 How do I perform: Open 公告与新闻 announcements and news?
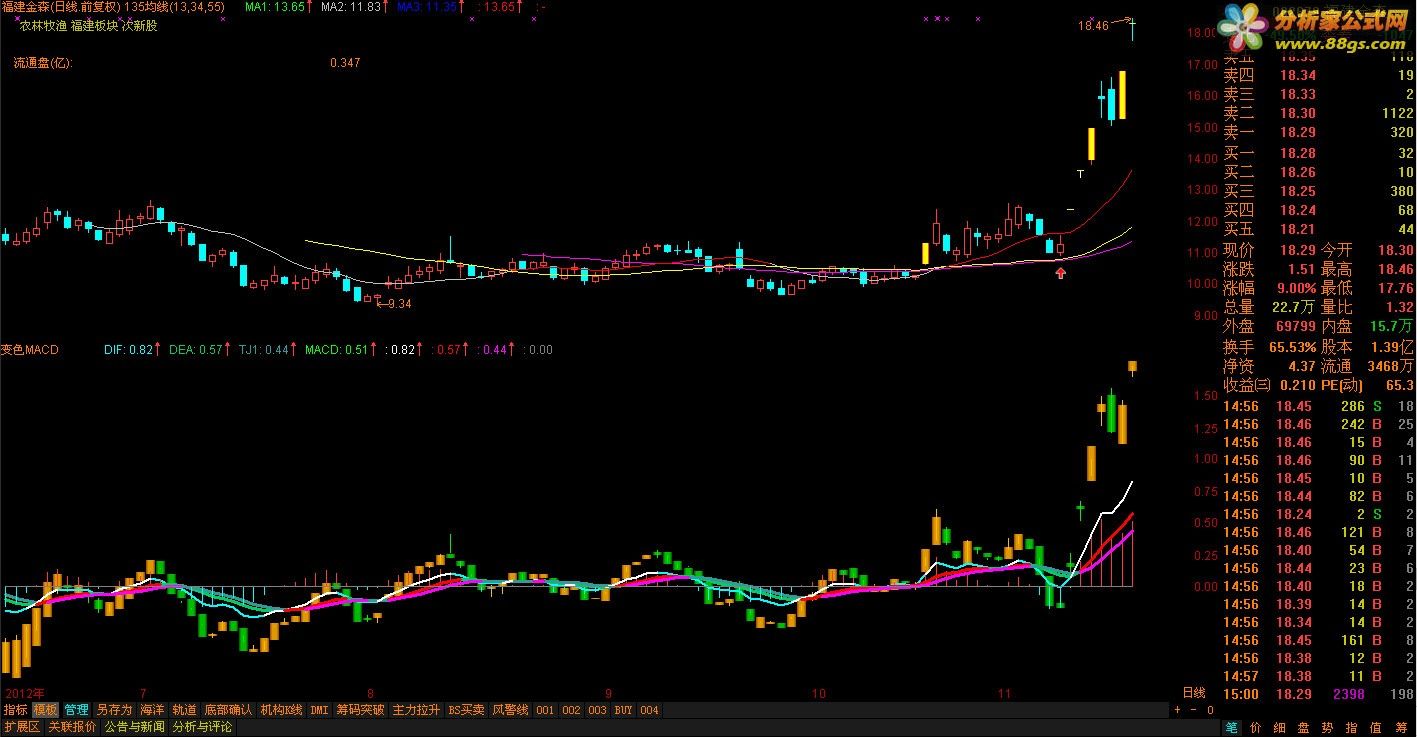pyautogui.click(x=134, y=727)
